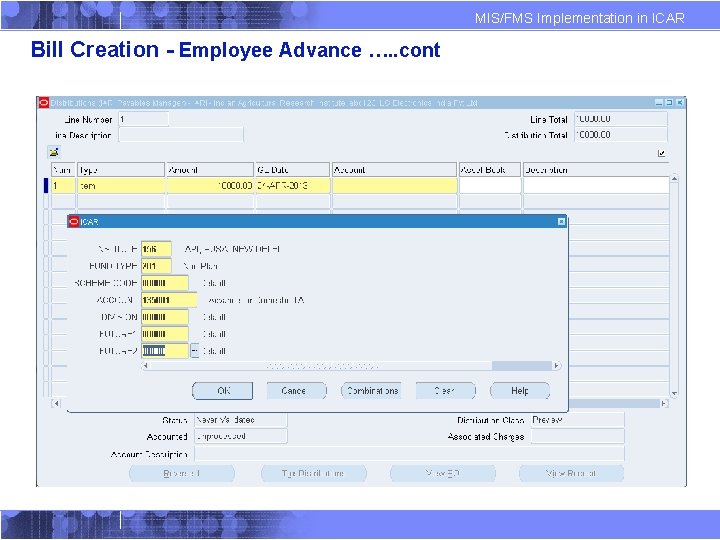Toggle the checkbox at the grid's top right

[661, 153]
